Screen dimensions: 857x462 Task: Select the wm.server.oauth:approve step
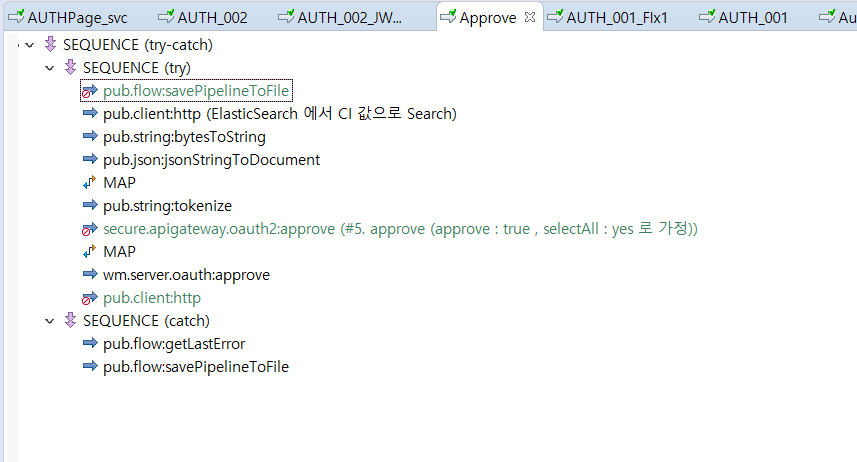pyautogui.click(x=186, y=275)
